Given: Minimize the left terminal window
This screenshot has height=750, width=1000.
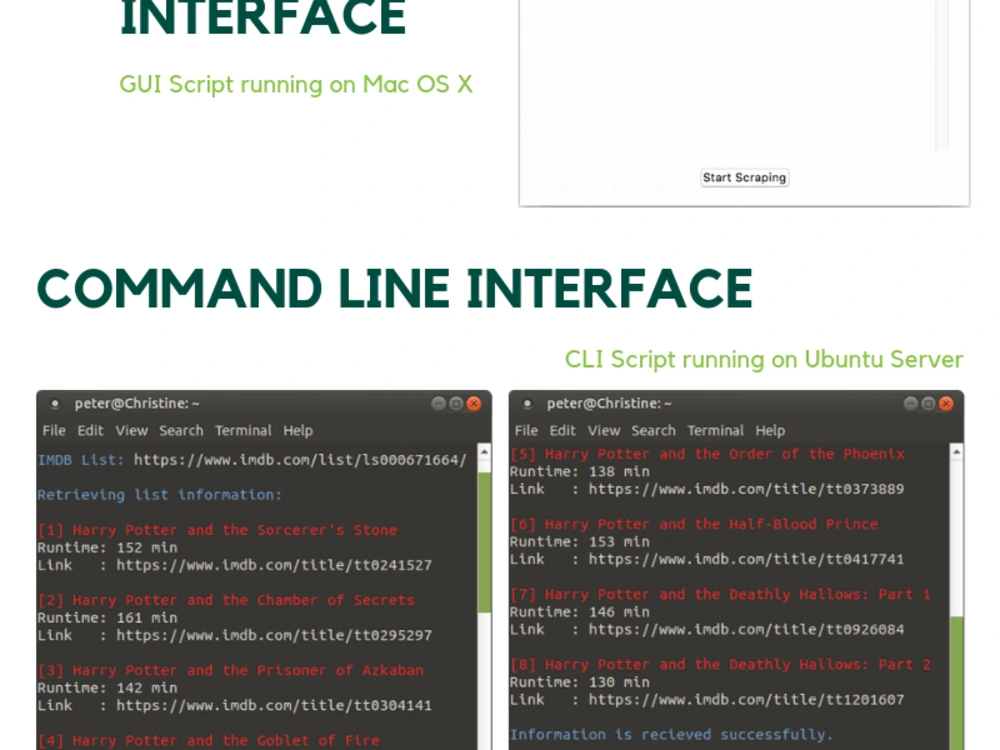Looking at the screenshot, I should (438, 404).
